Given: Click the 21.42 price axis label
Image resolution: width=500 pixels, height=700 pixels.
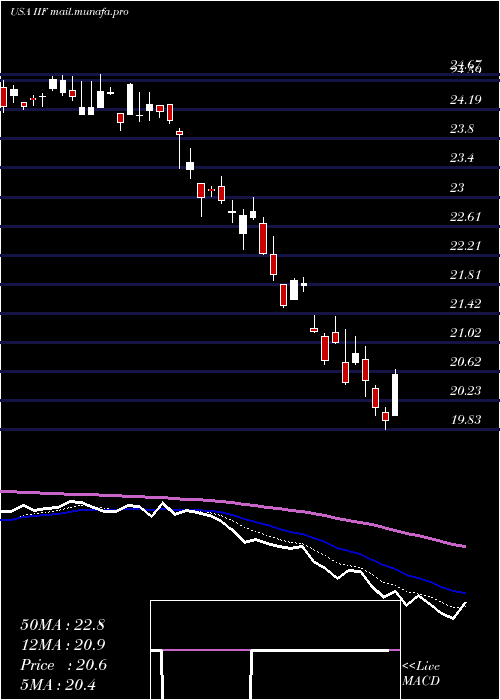Looking at the screenshot, I should 465,304.
